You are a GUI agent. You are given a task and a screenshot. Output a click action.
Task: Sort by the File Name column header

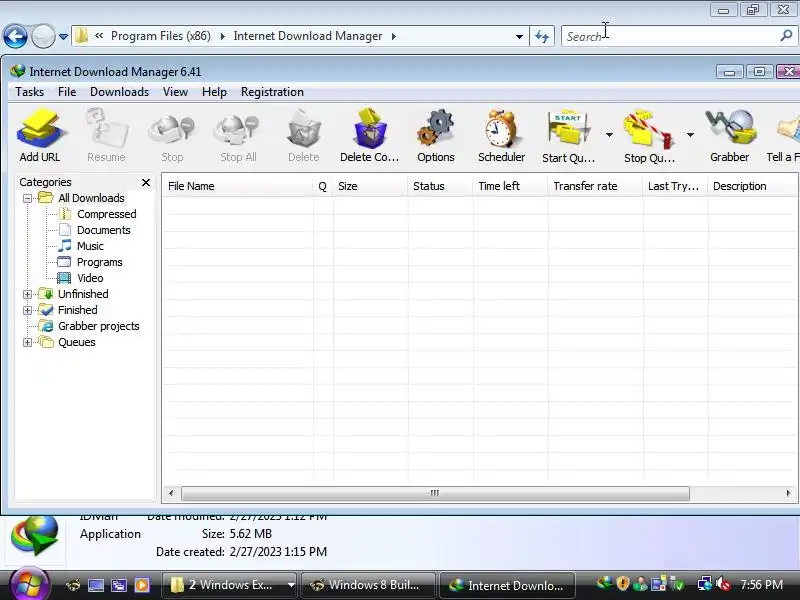click(x=238, y=186)
